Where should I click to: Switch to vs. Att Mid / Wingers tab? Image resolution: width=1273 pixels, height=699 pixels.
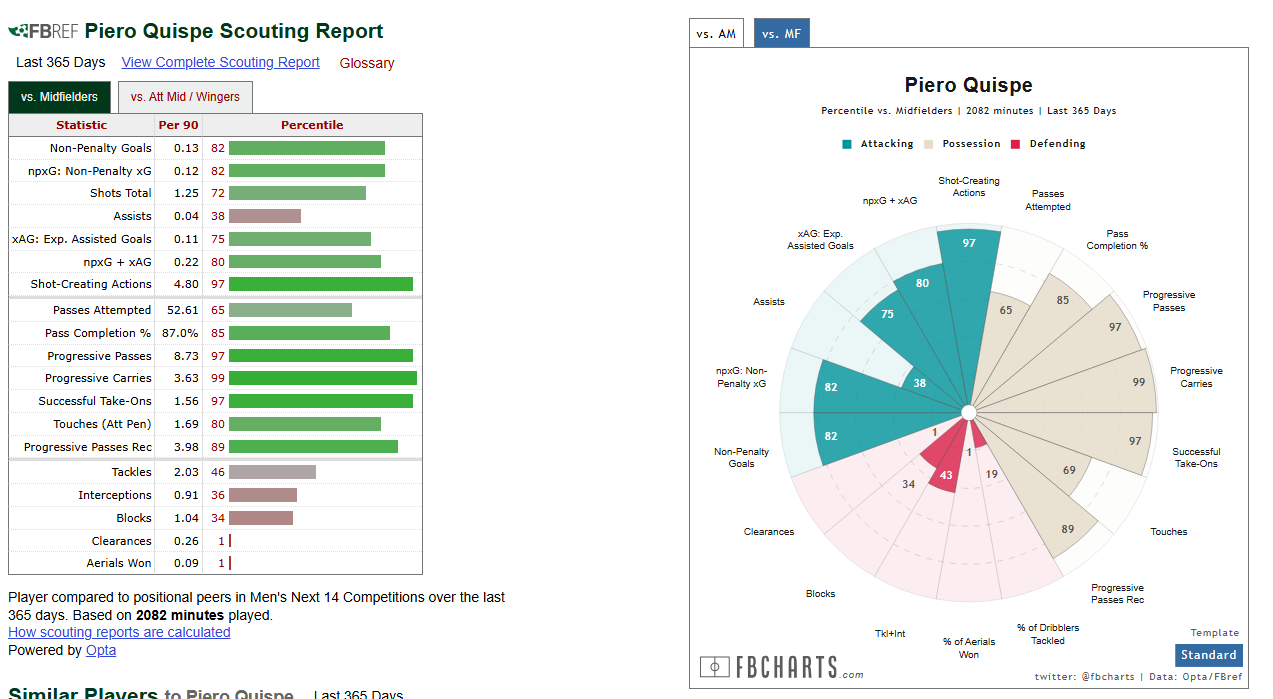[x=185, y=97]
